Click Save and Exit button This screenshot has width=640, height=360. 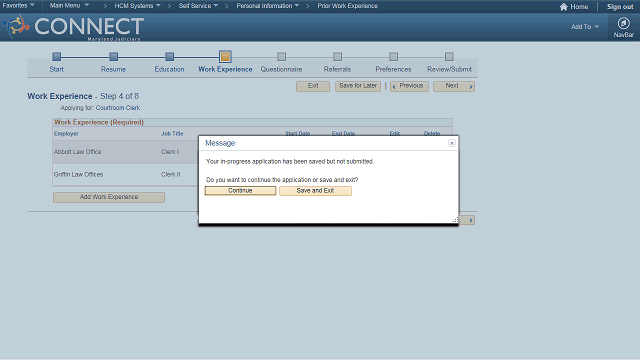tap(315, 191)
